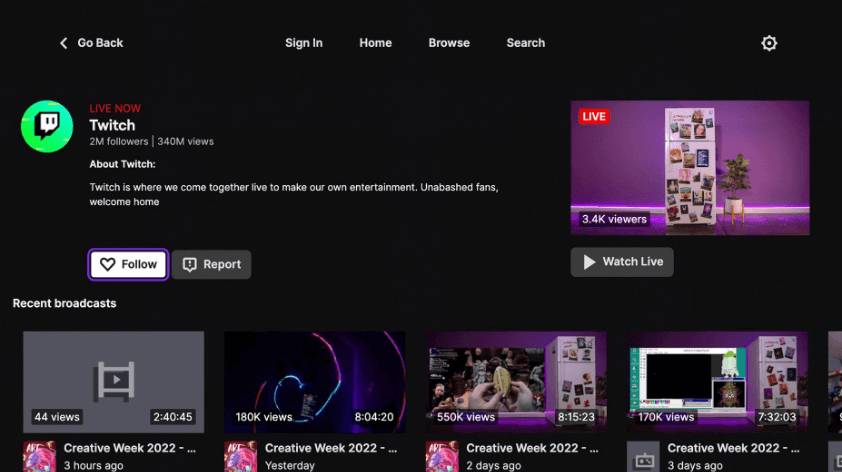Click the LIVE NOW status text
This screenshot has width=842, height=472.
[x=115, y=108]
